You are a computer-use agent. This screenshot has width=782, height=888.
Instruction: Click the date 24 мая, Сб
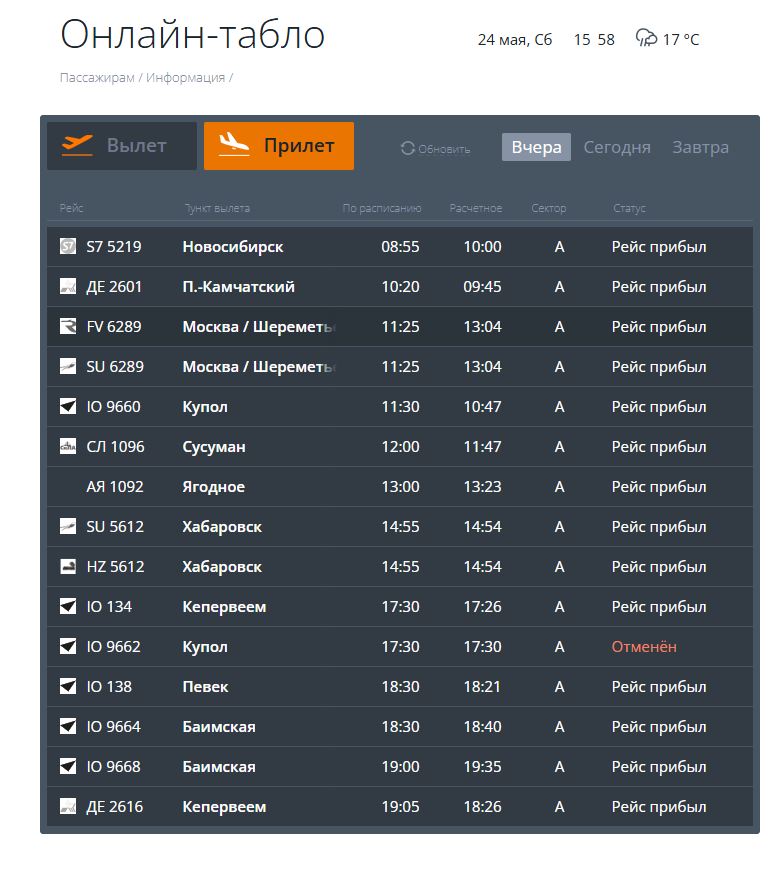pos(514,40)
